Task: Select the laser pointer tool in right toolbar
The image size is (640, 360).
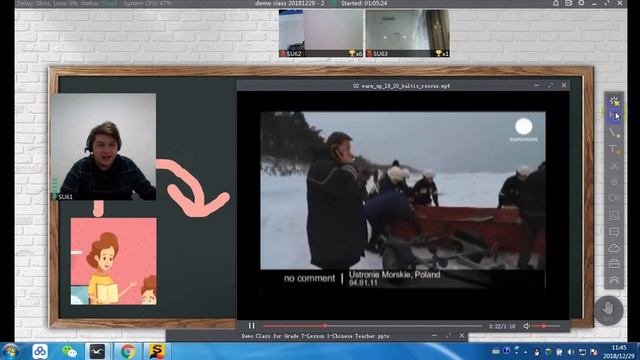Action: [614, 101]
